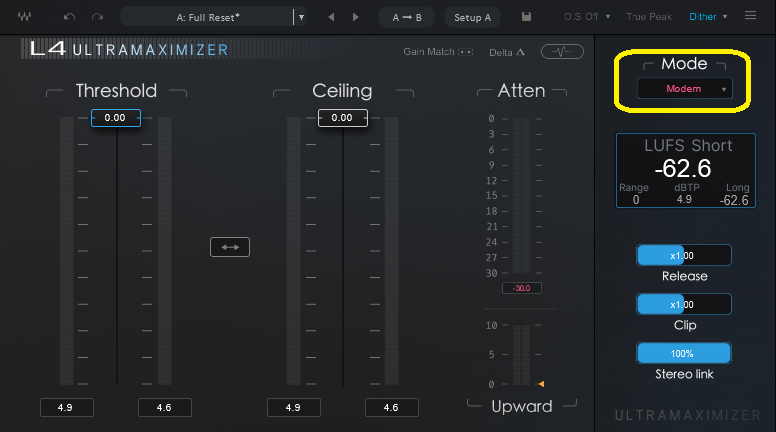This screenshot has height=432, width=776.
Task: Click the Setup A button
Action: point(473,17)
